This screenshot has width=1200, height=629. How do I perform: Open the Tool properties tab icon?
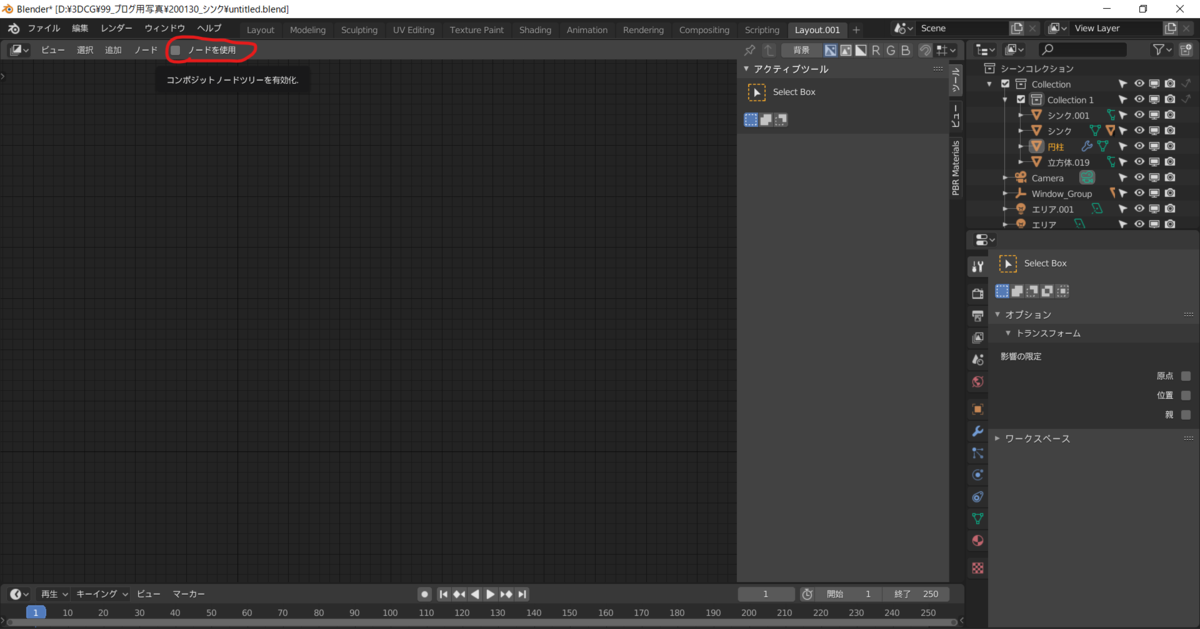point(978,267)
